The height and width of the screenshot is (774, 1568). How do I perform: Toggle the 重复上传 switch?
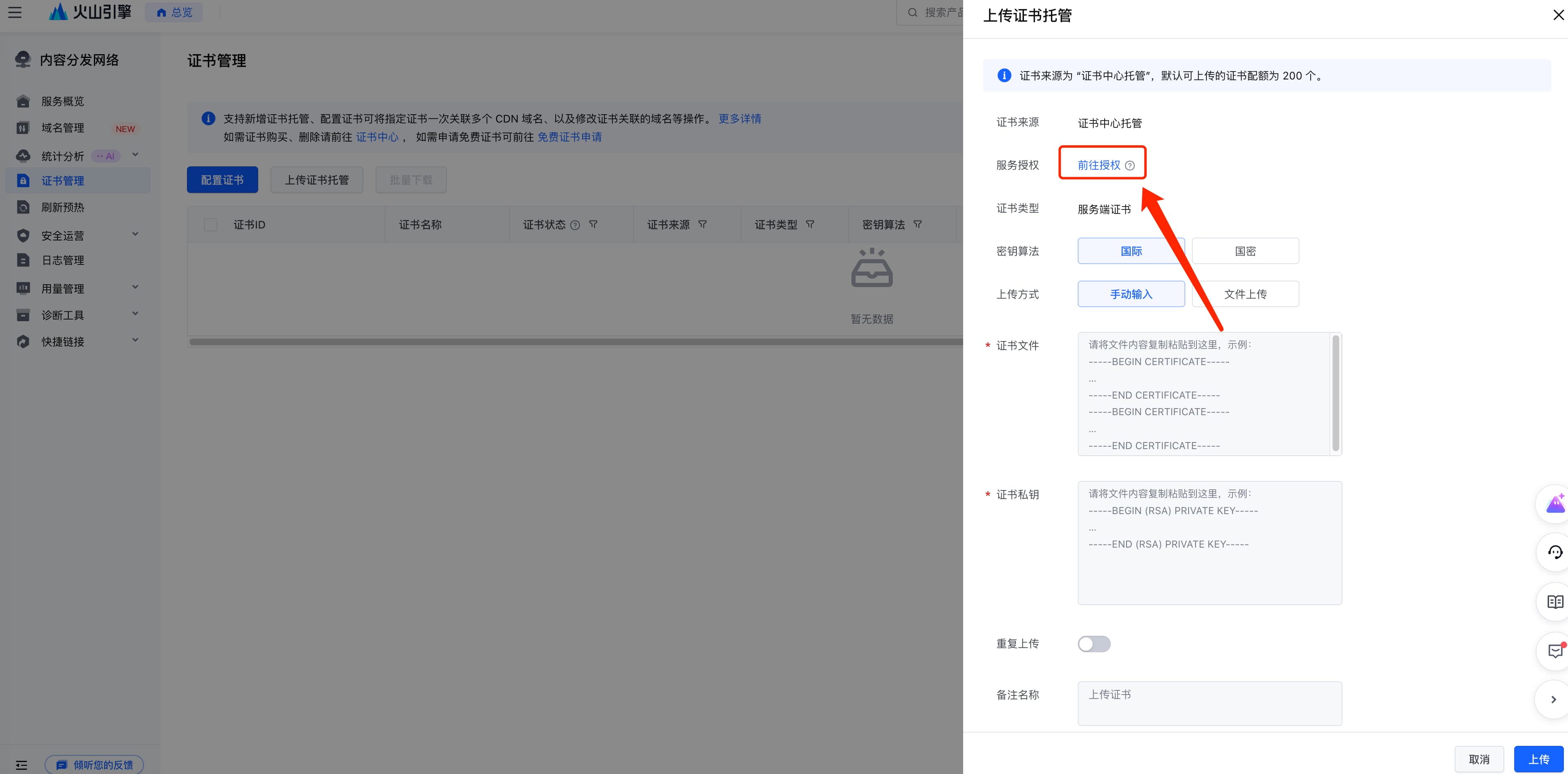click(x=1094, y=644)
